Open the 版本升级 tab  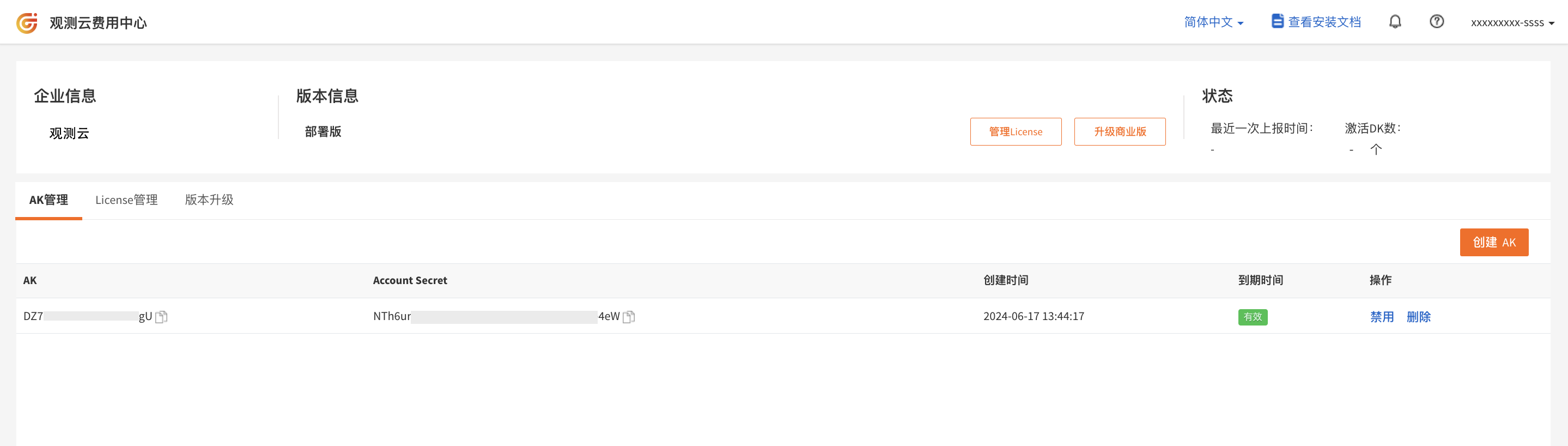pyautogui.click(x=209, y=200)
